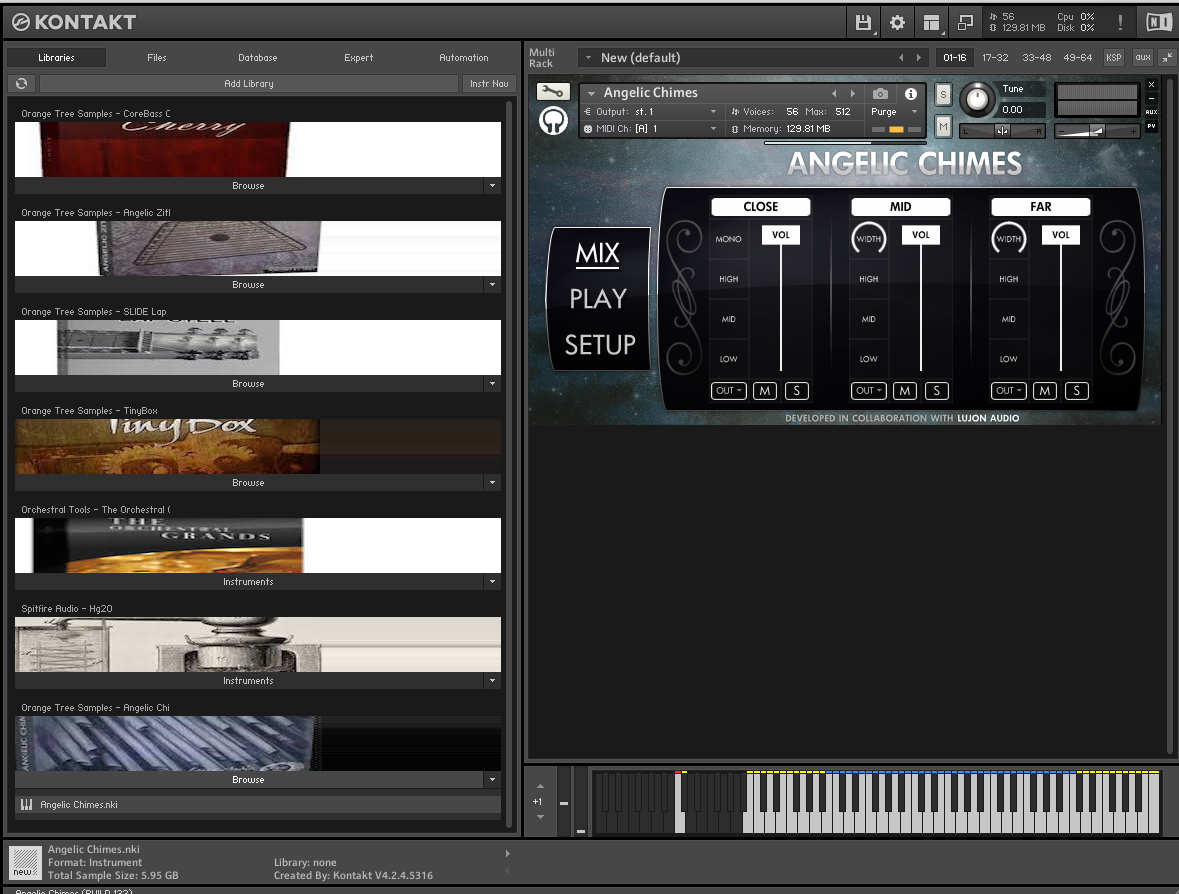Solo the instrument with S button

click(x=943, y=95)
